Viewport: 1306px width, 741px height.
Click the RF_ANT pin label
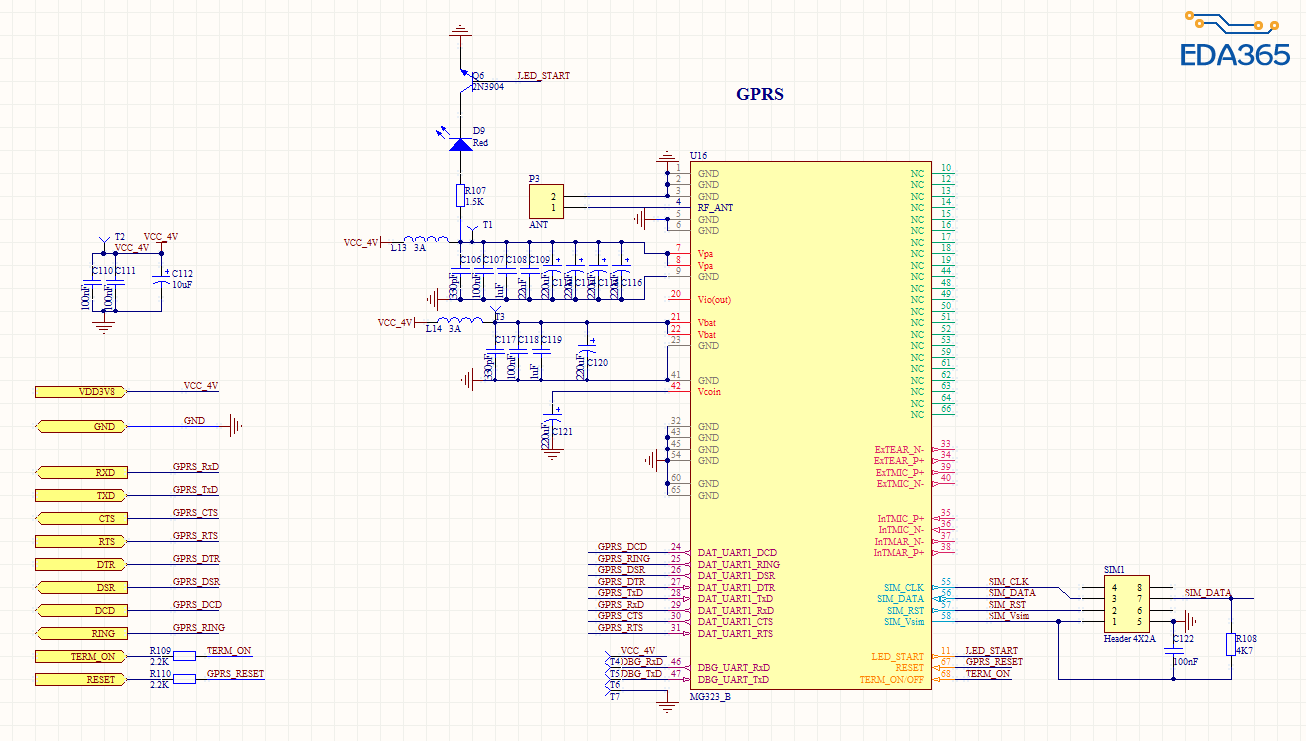click(x=715, y=208)
